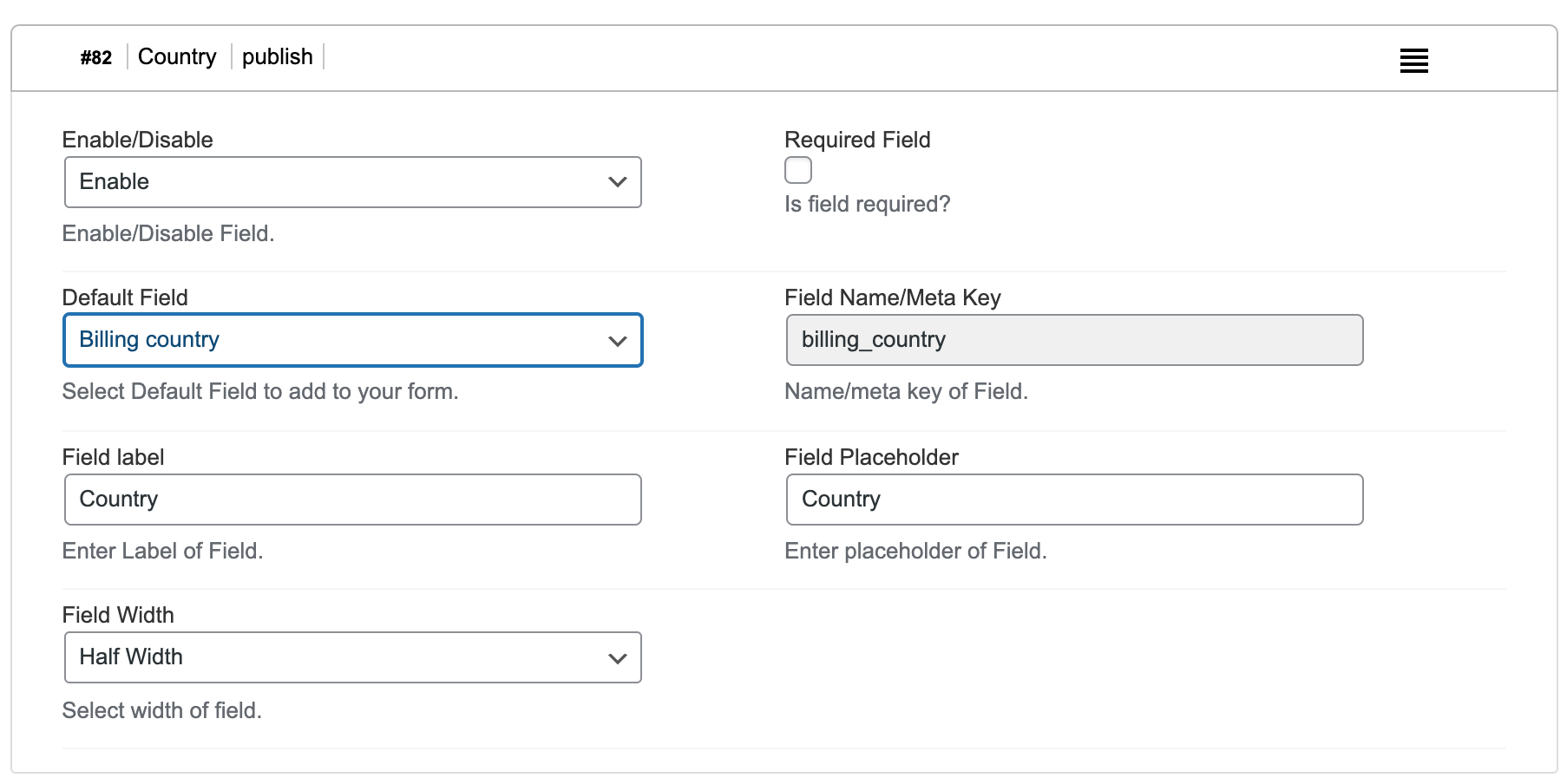This screenshot has height=784, width=1567.
Task: Click the Field Name/Meta Key heading
Action: [892, 297]
